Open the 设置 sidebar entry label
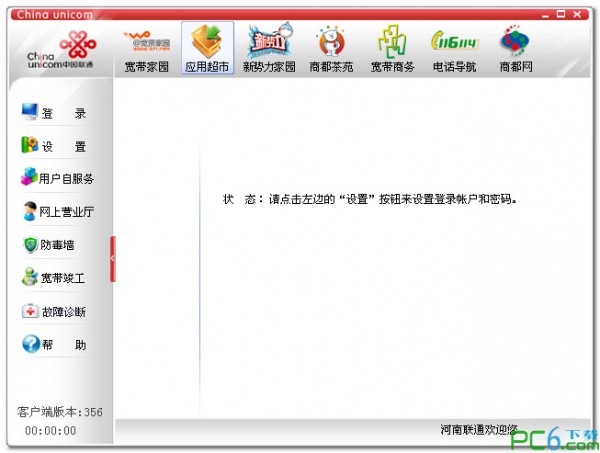This screenshot has height=453, width=600. click(x=64, y=147)
